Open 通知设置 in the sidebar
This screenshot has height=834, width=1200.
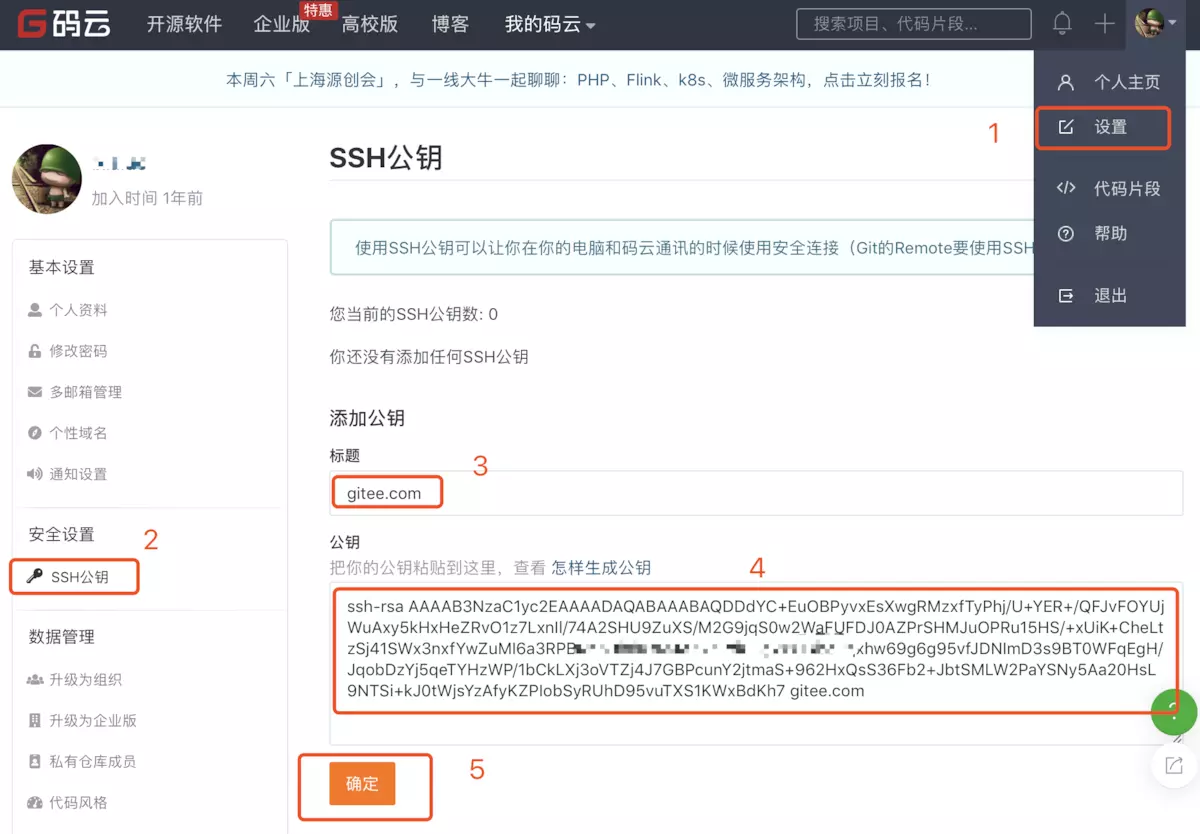coord(78,474)
